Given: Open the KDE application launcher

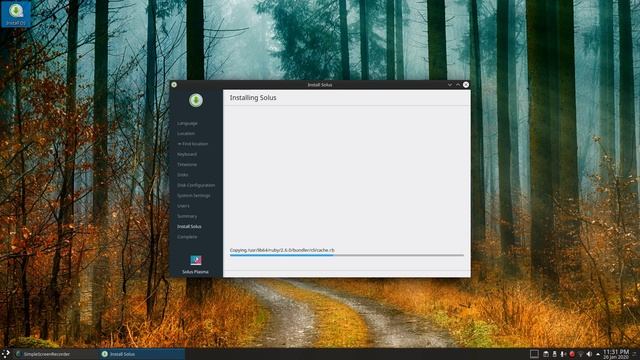Looking at the screenshot, I should click(5, 354).
